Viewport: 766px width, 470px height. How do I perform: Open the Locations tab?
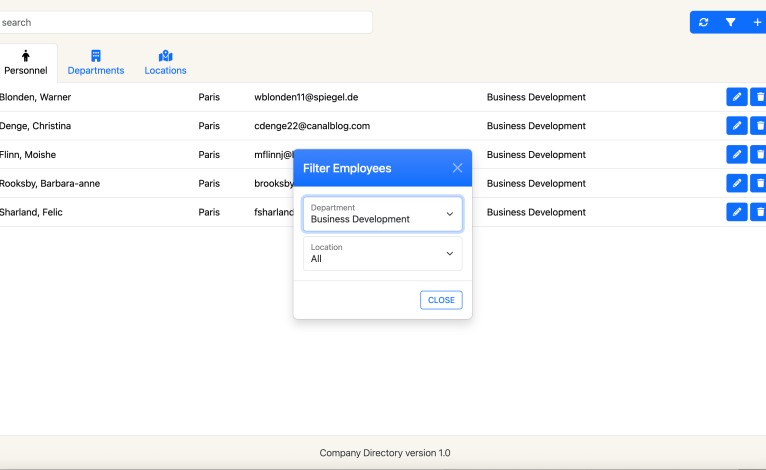pos(166,62)
